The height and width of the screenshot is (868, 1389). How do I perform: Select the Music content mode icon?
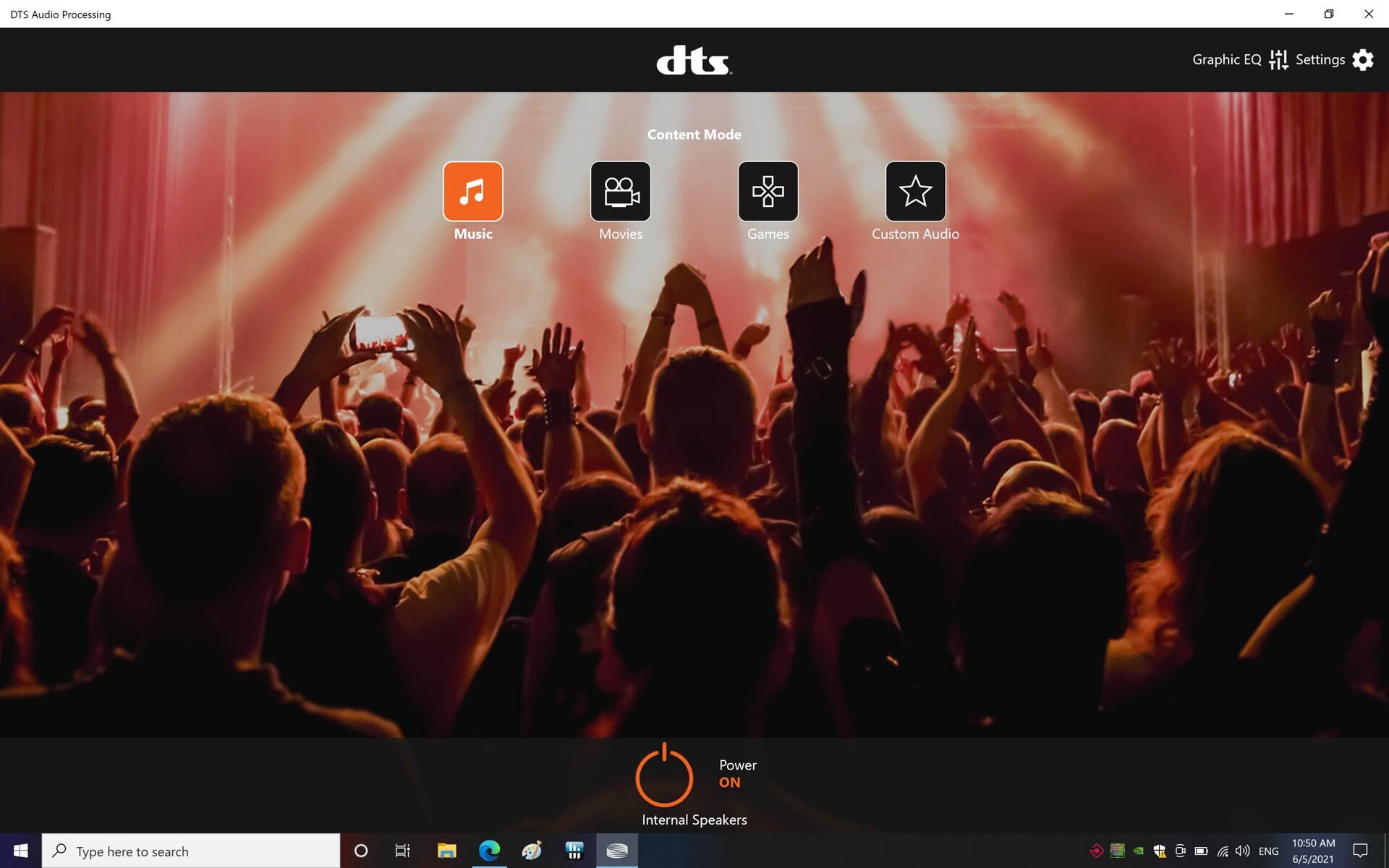pos(472,191)
